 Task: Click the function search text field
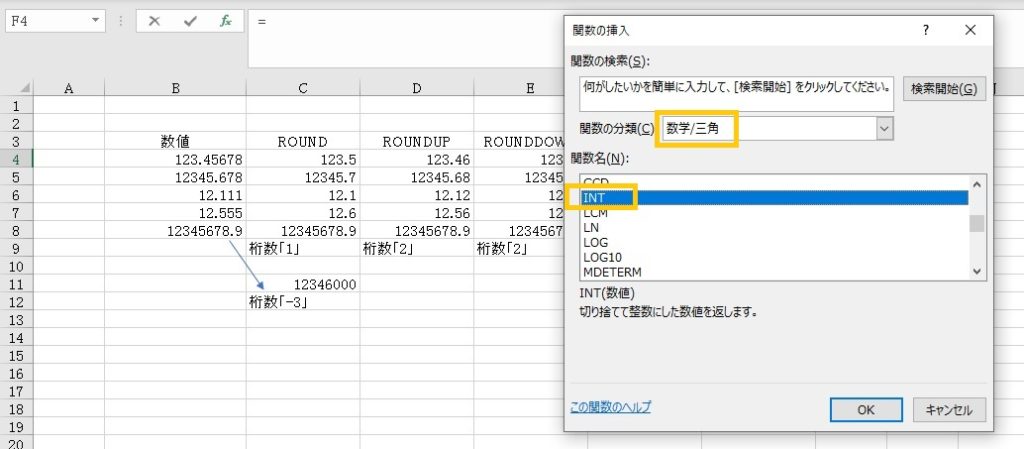[x=735, y=88]
